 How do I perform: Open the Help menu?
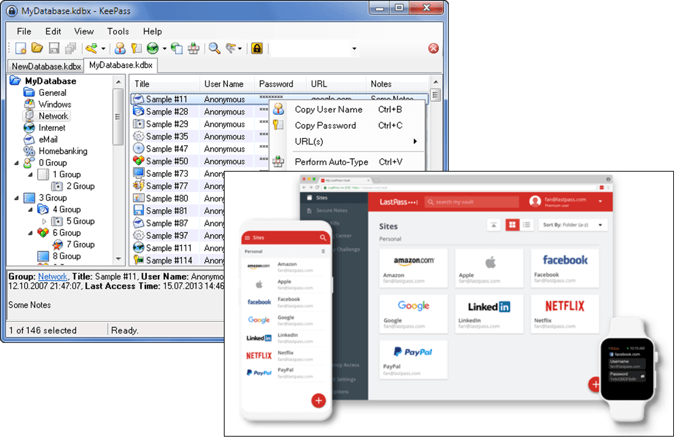pos(152,31)
